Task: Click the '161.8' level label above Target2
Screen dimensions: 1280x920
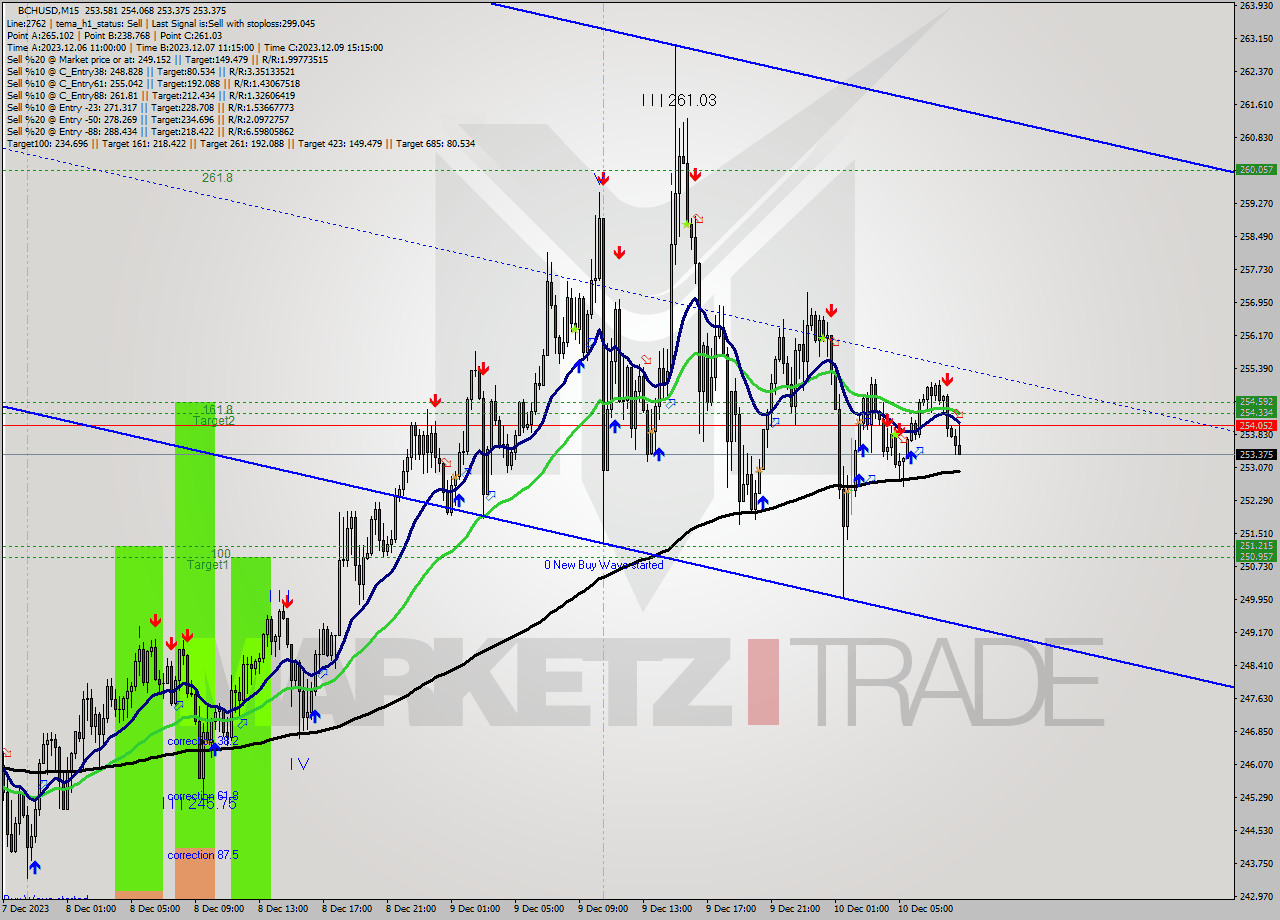Action: [217, 410]
